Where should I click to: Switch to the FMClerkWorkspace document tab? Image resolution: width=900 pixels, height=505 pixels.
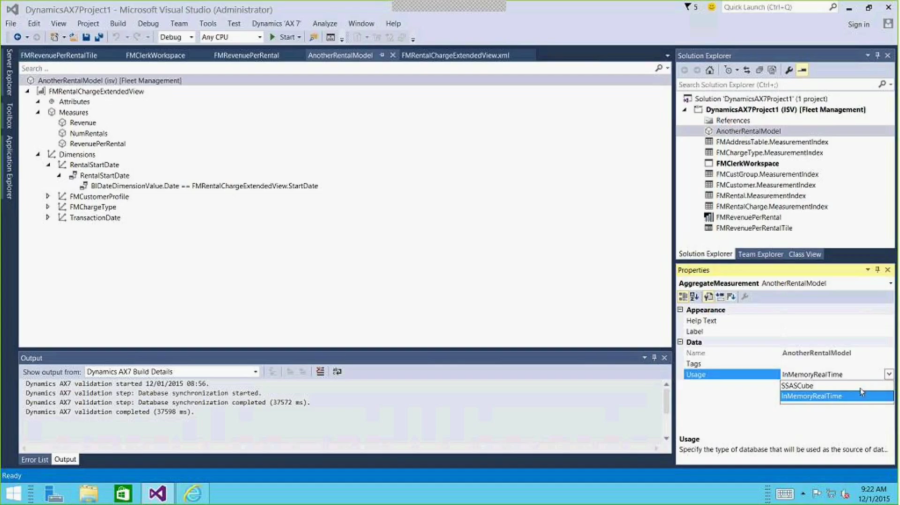coord(156,55)
